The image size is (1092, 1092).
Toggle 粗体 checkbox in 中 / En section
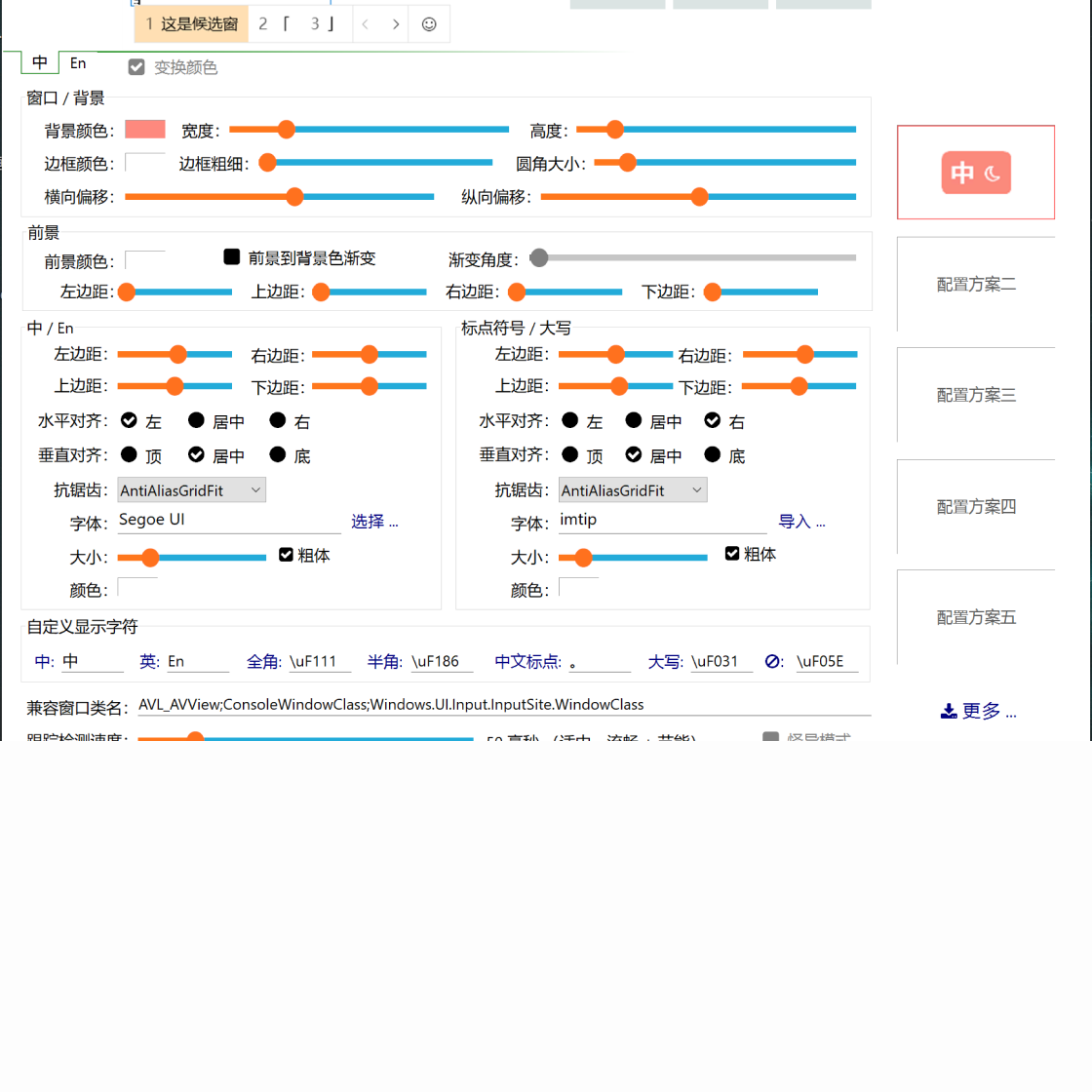click(x=286, y=555)
